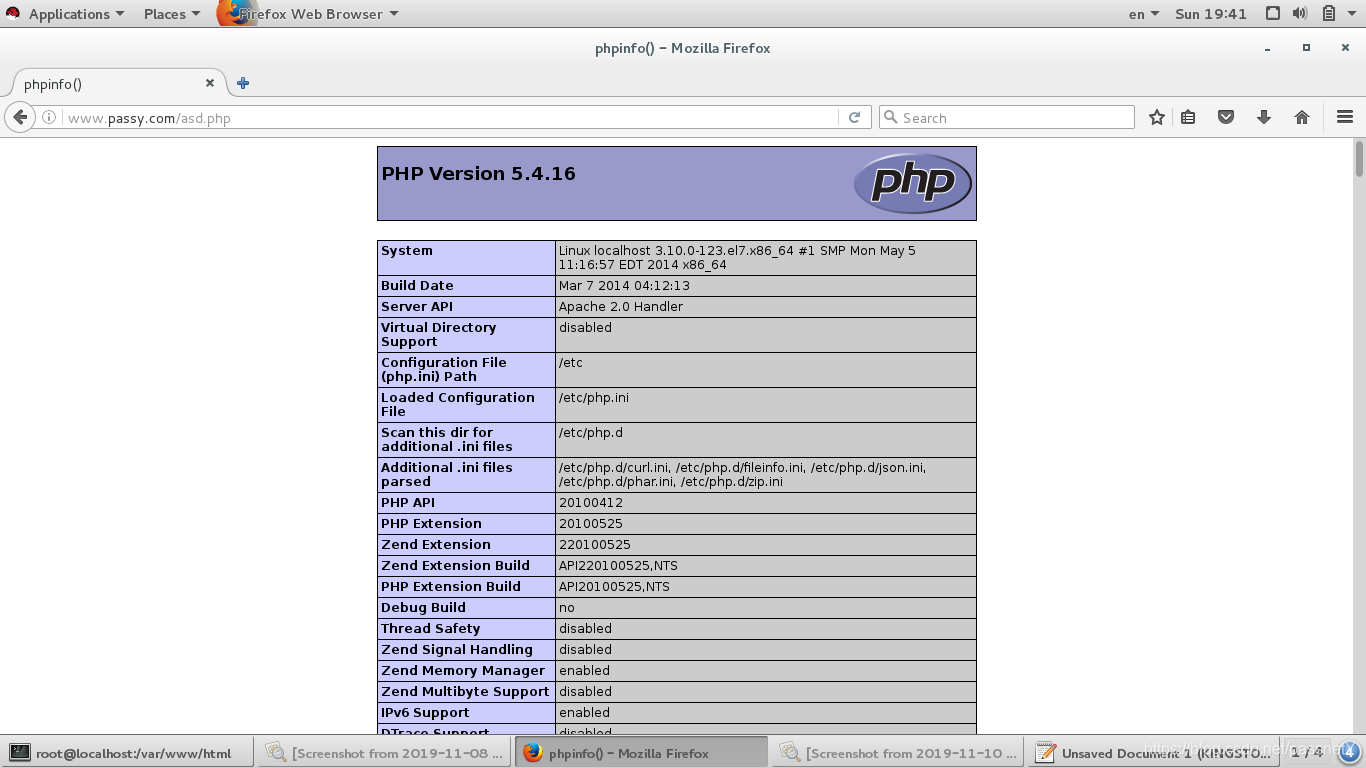Select the /etc/php.ini configuration path
Image resolution: width=1366 pixels, height=768 pixels.
click(x=594, y=398)
